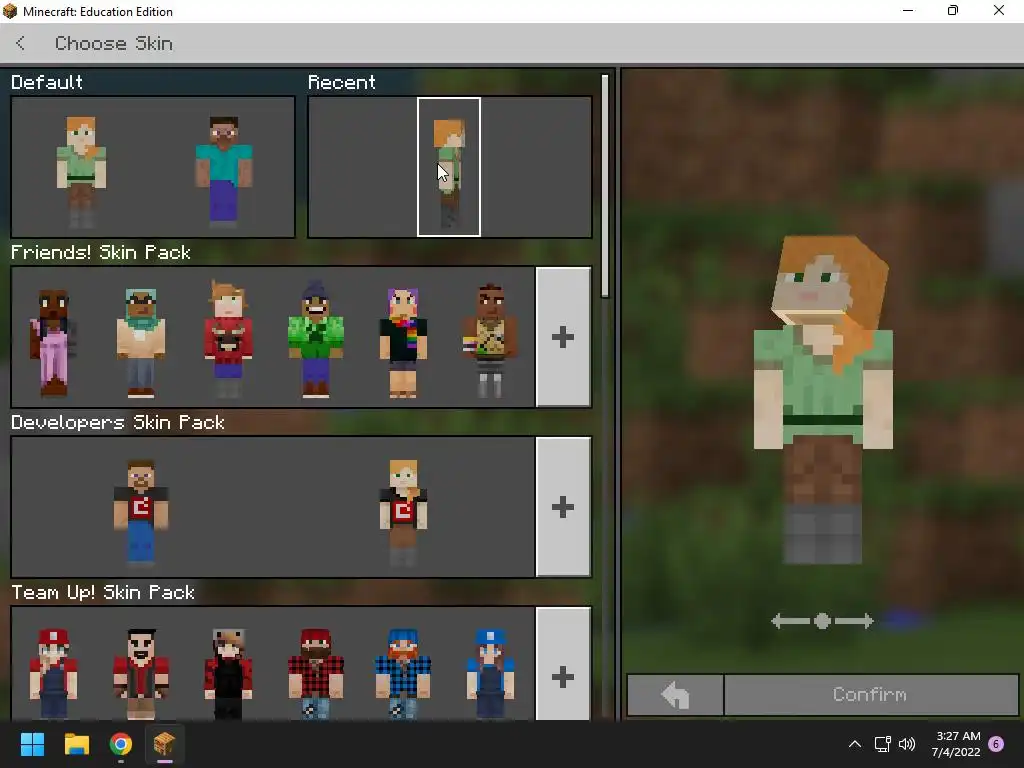Go back using the Choose Skin arrow
This screenshot has width=1024, height=768.
coord(21,43)
